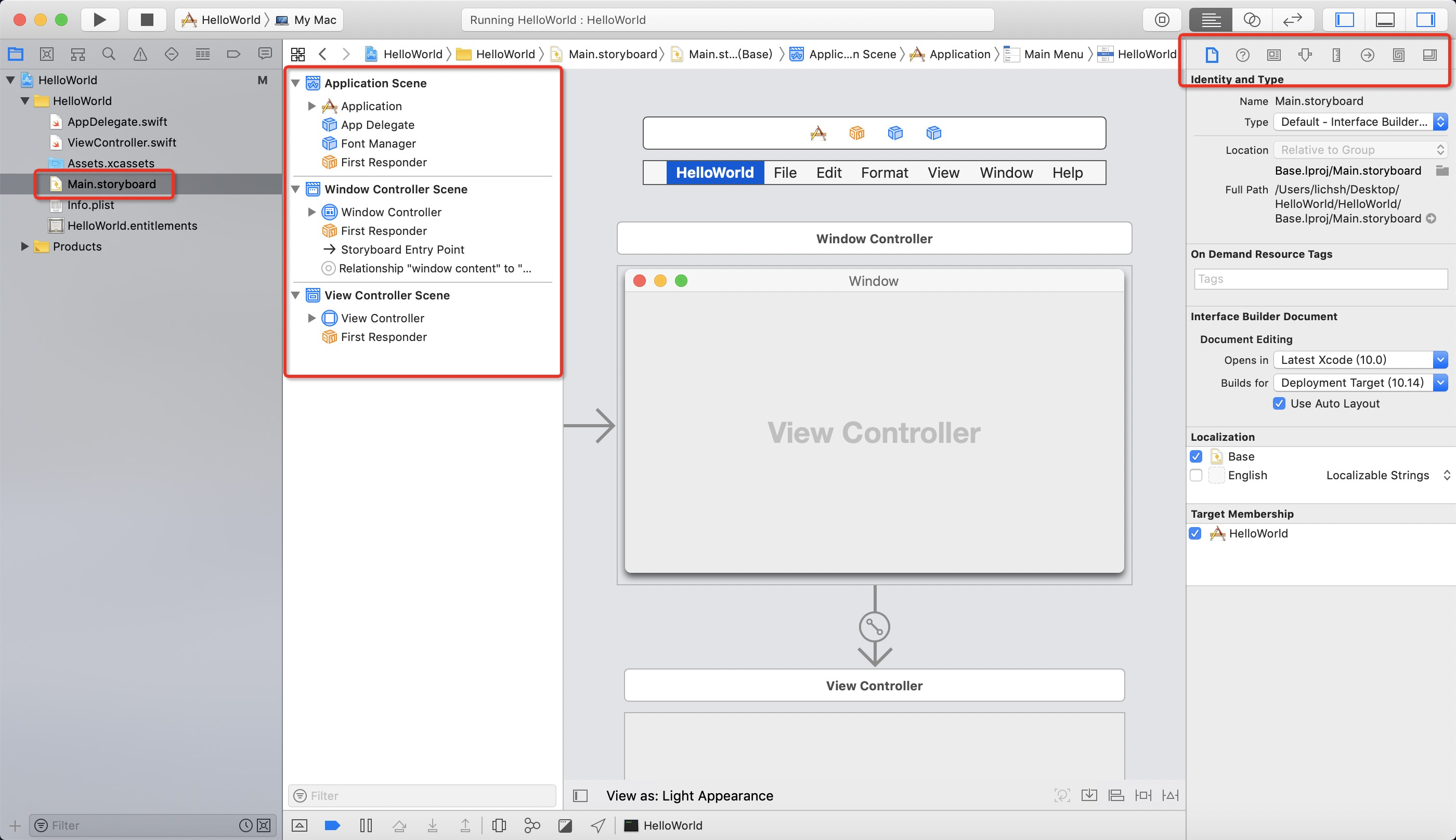Open the Report navigator
The image size is (1456, 840).
[265, 54]
